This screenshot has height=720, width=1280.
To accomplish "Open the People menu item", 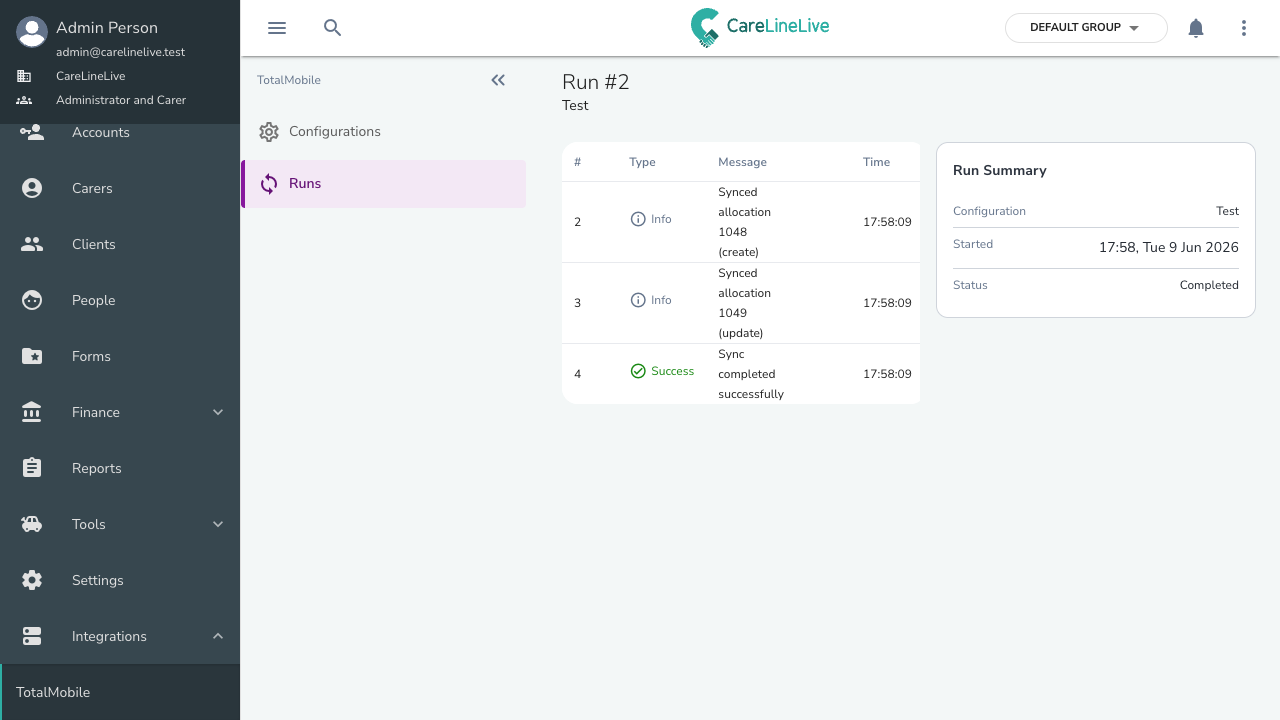I will [x=120, y=300].
